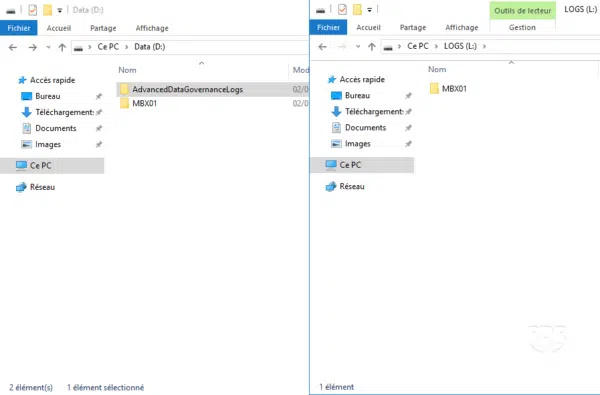Select AdvancedDataGovernanceLogs folder
This screenshot has height=395, width=600.
[x=188, y=90]
